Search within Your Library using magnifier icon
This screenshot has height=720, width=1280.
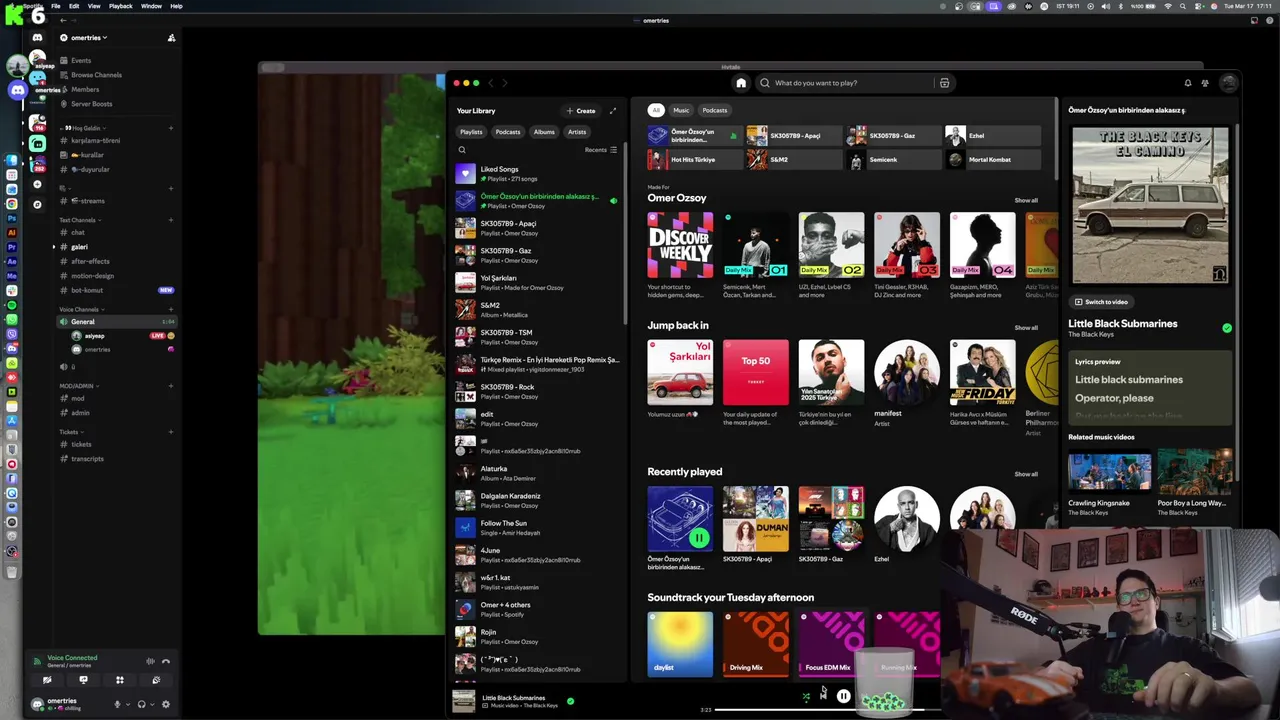pos(462,150)
